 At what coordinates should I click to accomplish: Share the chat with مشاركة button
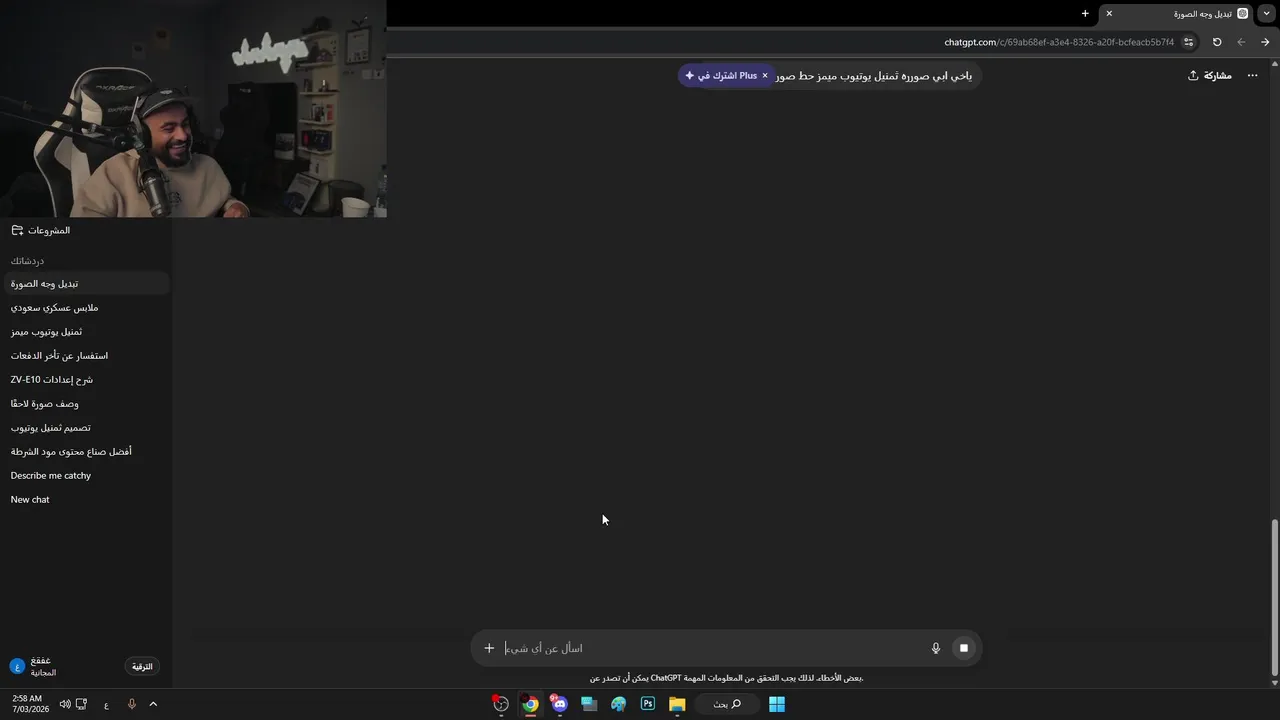click(1209, 76)
